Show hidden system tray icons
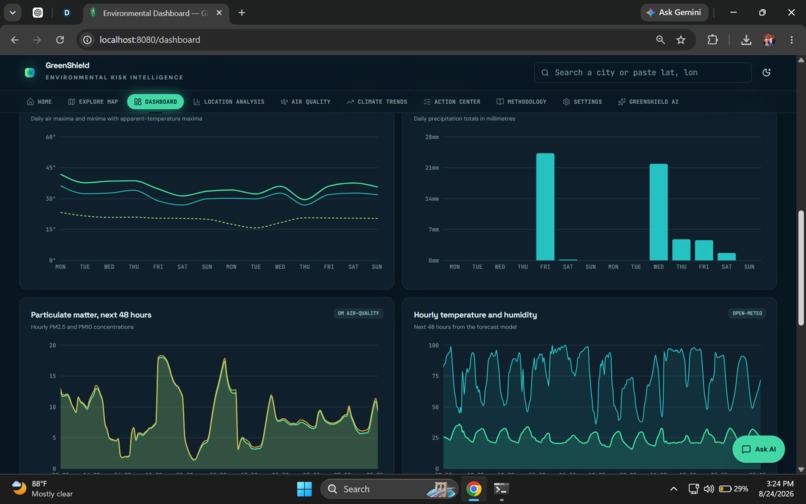The width and height of the screenshot is (806, 504). click(x=673, y=489)
